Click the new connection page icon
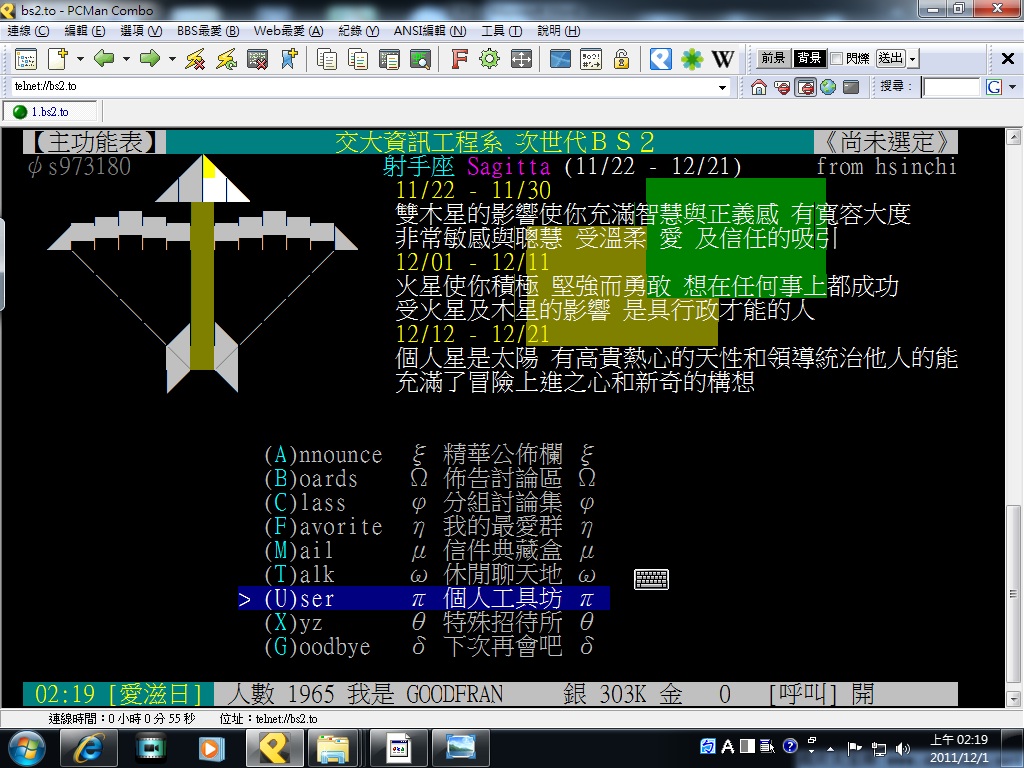Viewport: 1024px width, 768px height. click(58, 59)
